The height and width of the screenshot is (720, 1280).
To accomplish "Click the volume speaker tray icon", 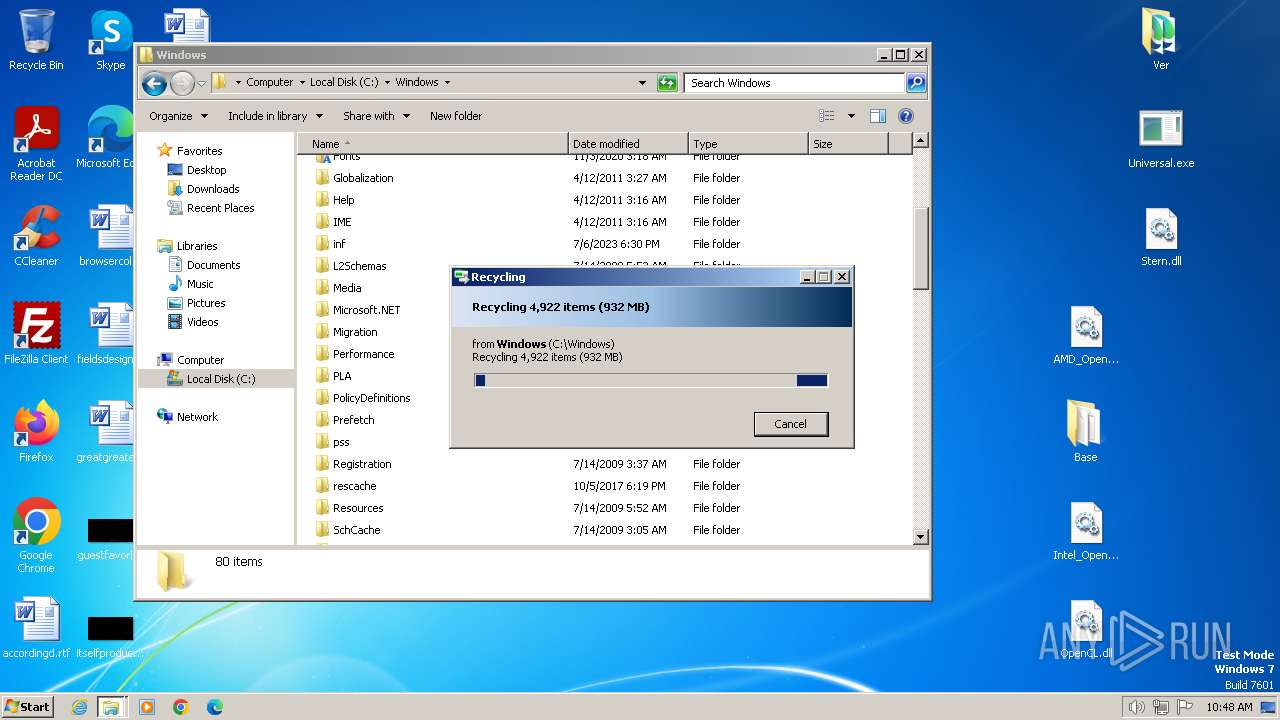I will (1136, 707).
